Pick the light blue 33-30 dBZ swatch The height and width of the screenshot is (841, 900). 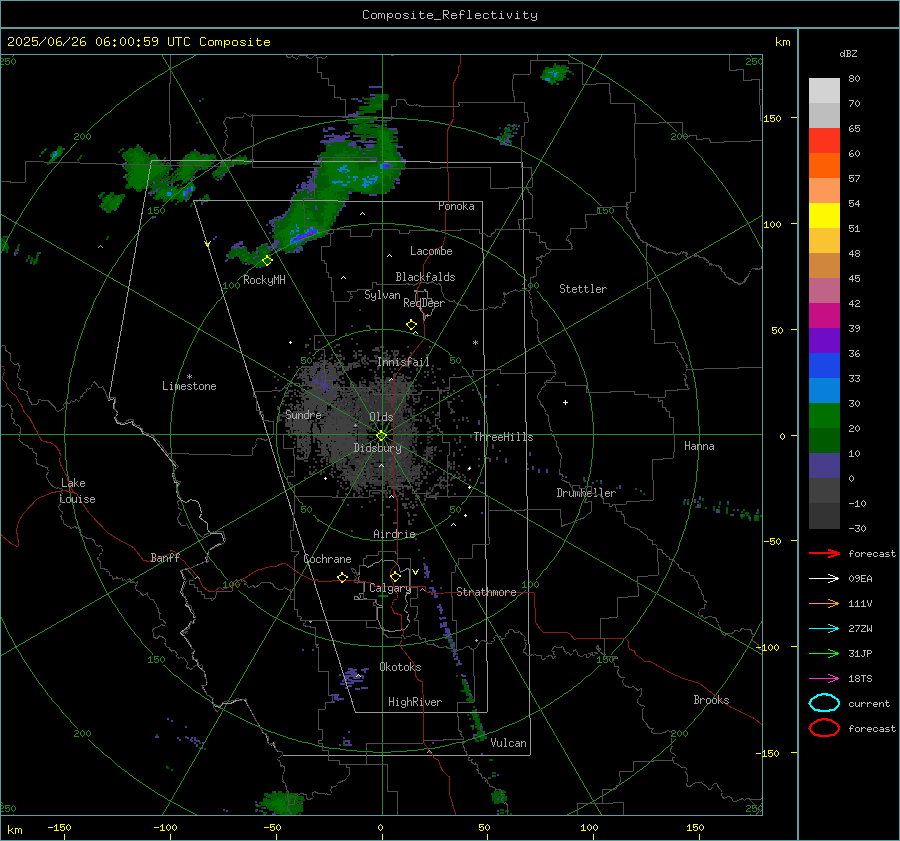click(x=824, y=391)
